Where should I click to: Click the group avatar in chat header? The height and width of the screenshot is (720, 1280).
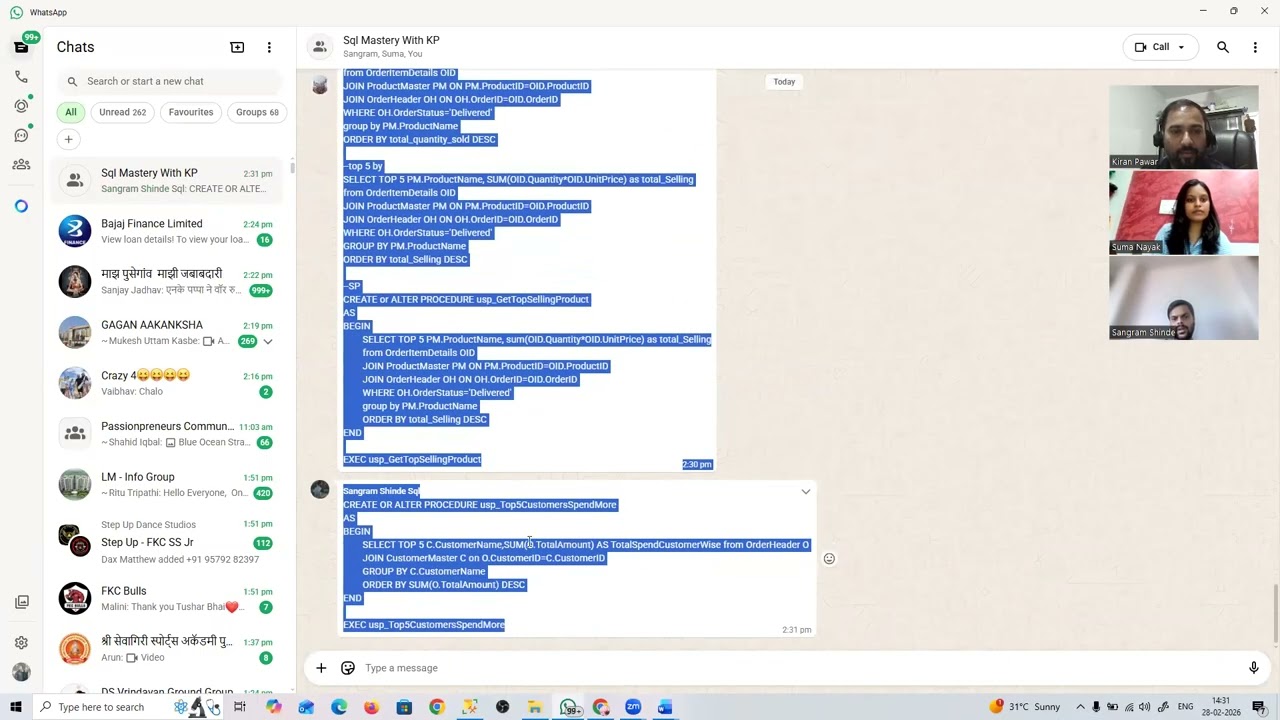coord(319,47)
